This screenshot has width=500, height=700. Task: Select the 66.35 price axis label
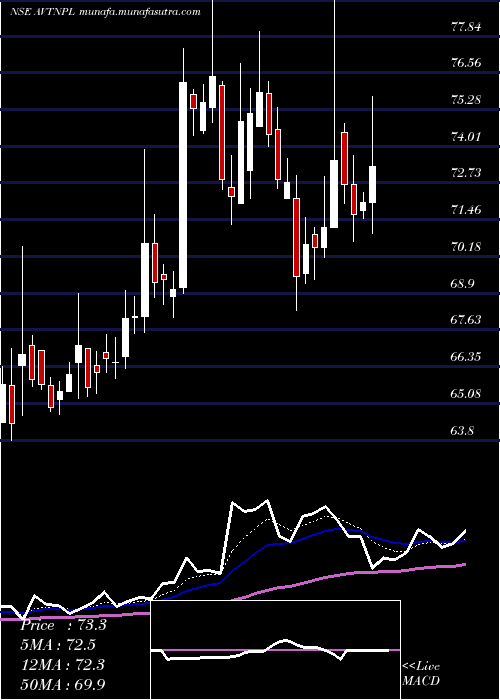tap(466, 357)
